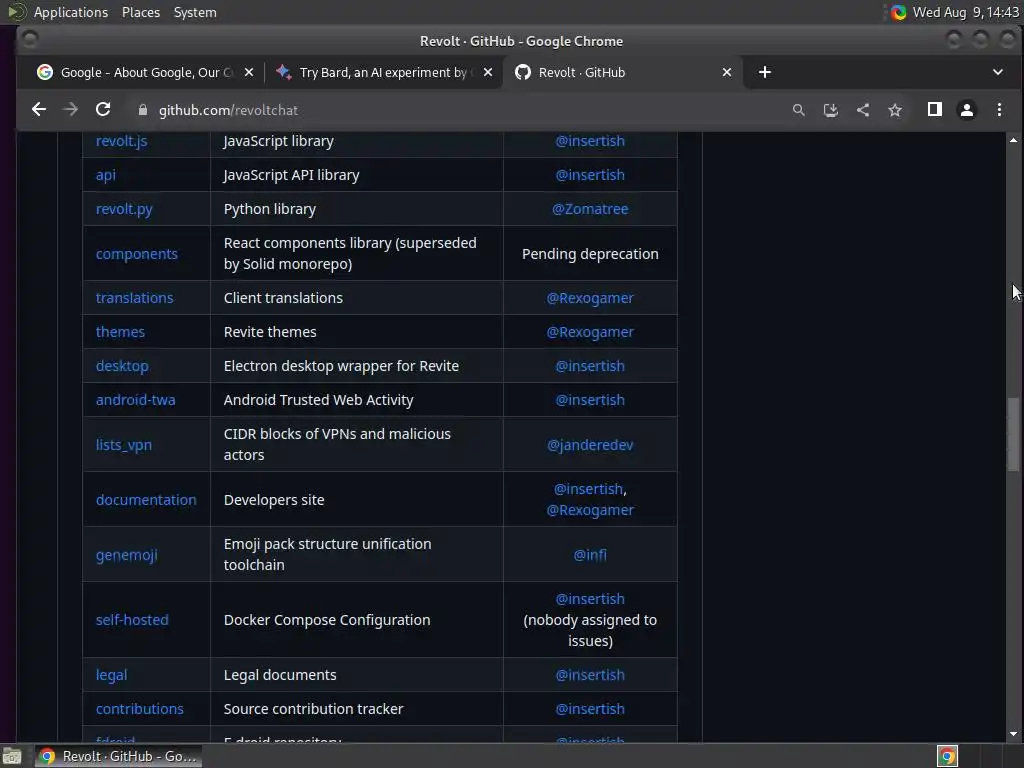Visit @insertish in the legal row
1024x768 pixels.
coord(590,675)
